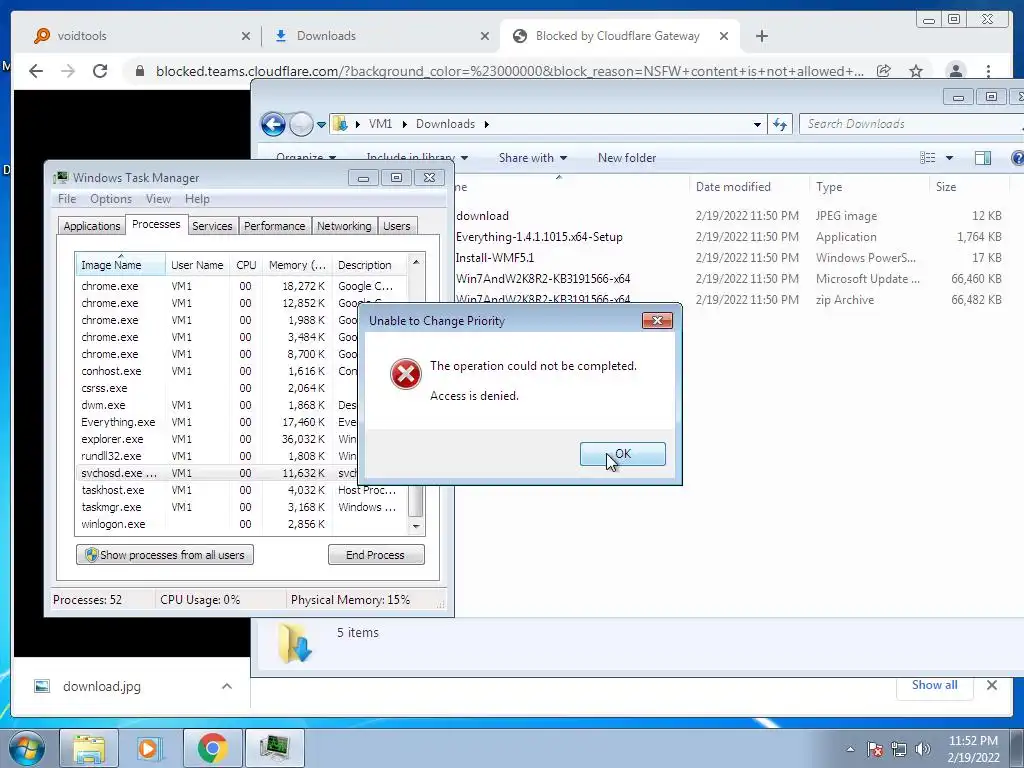Sort processes by Image Name column
The height and width of the screenshot is (768, 1024).
pos(120,264)
